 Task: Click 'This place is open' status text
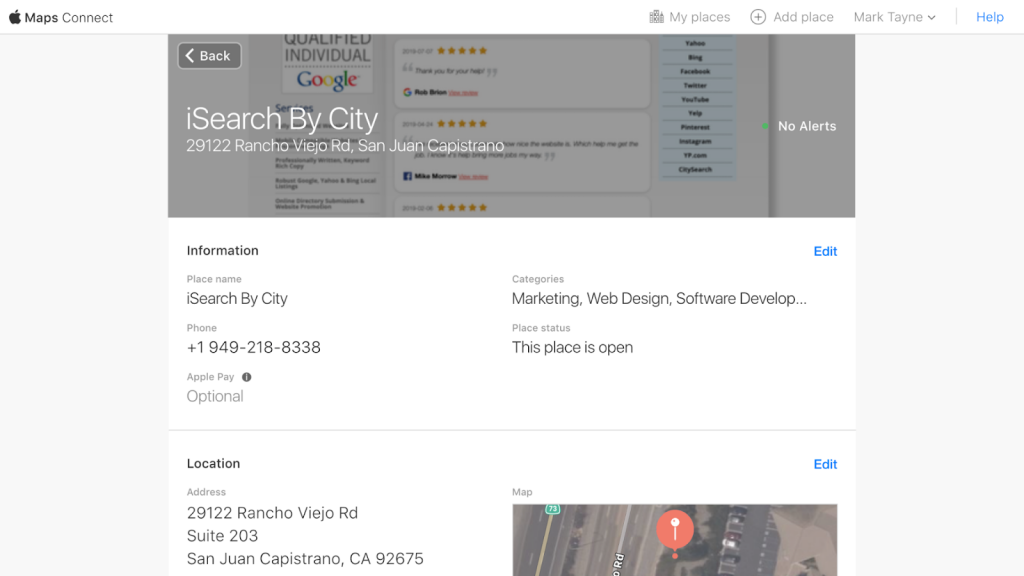click(x=572, y=347)
